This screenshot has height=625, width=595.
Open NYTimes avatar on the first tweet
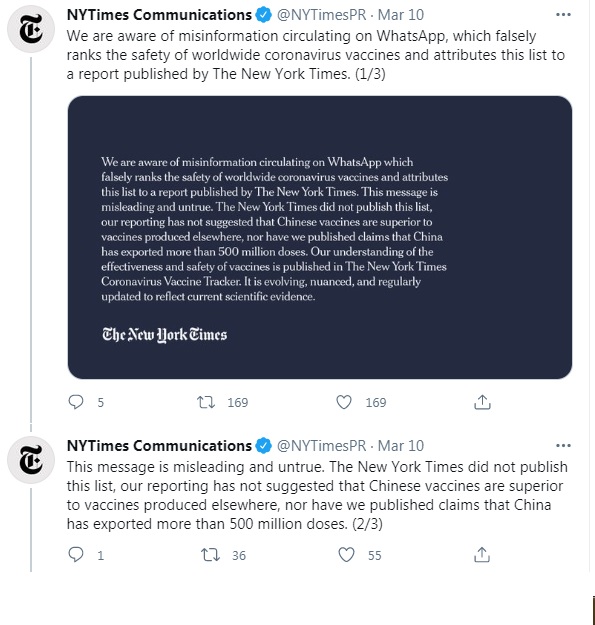31,29
